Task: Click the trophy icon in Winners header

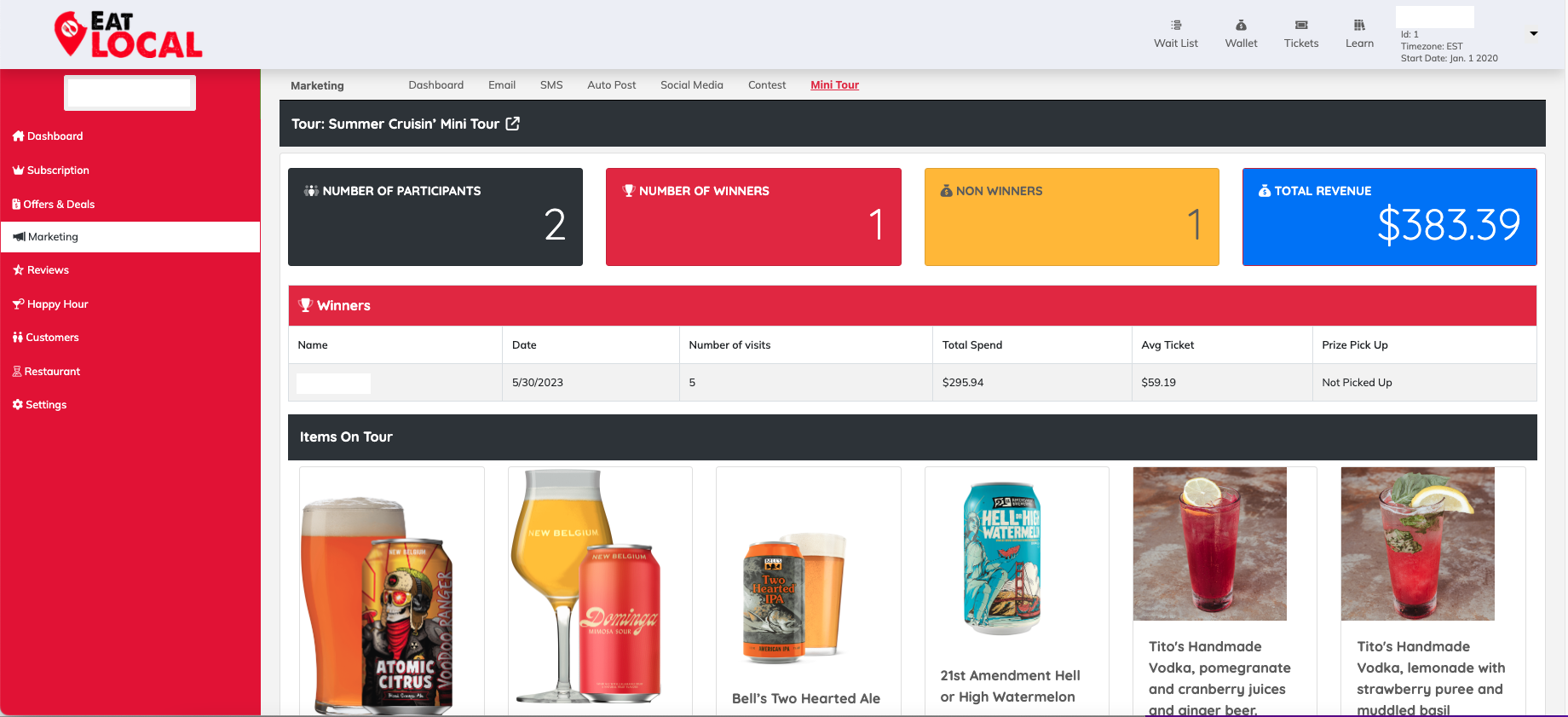Action: point(306,305)
